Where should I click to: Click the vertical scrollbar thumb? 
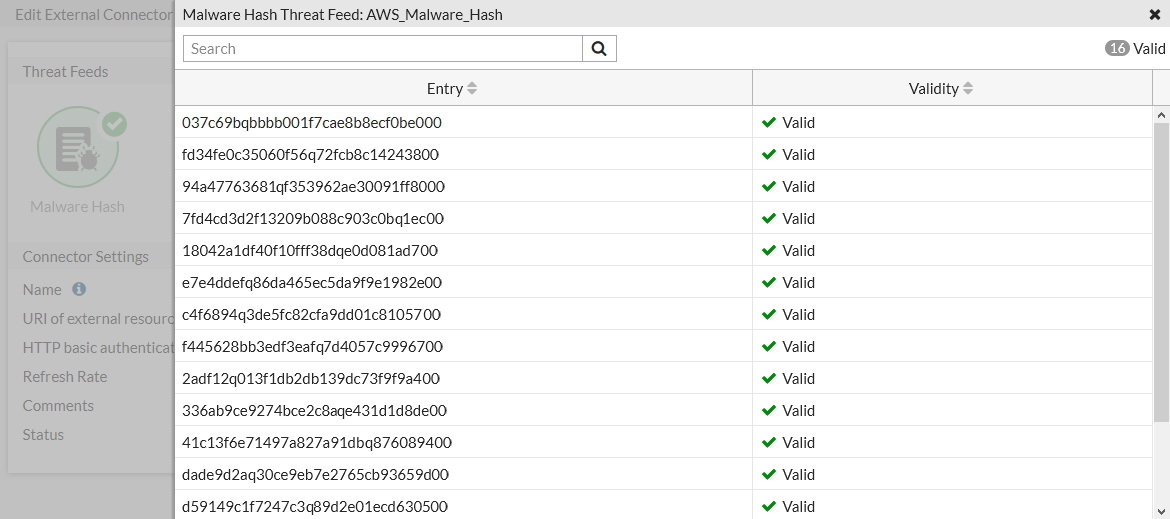1161,270
